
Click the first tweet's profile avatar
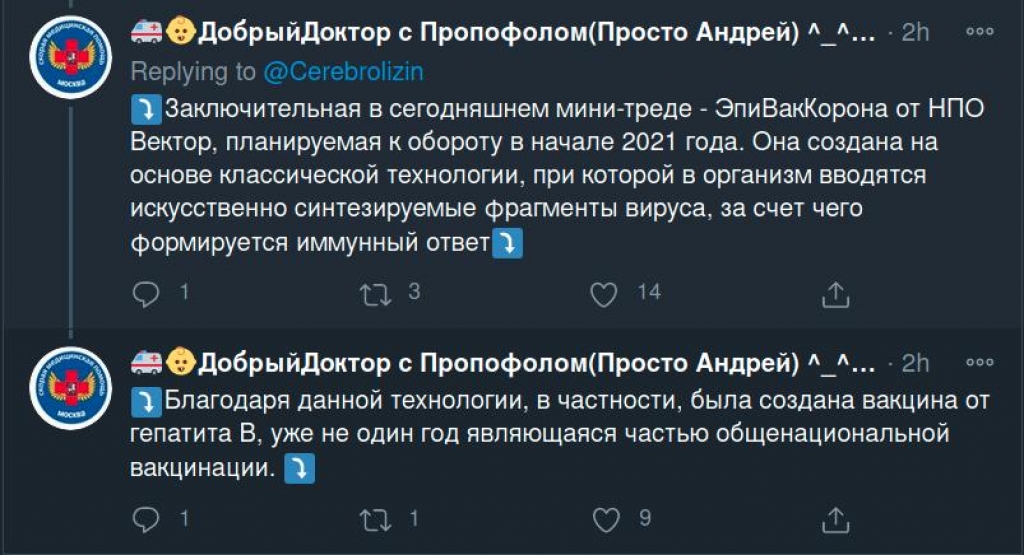[x=69, y=57]
